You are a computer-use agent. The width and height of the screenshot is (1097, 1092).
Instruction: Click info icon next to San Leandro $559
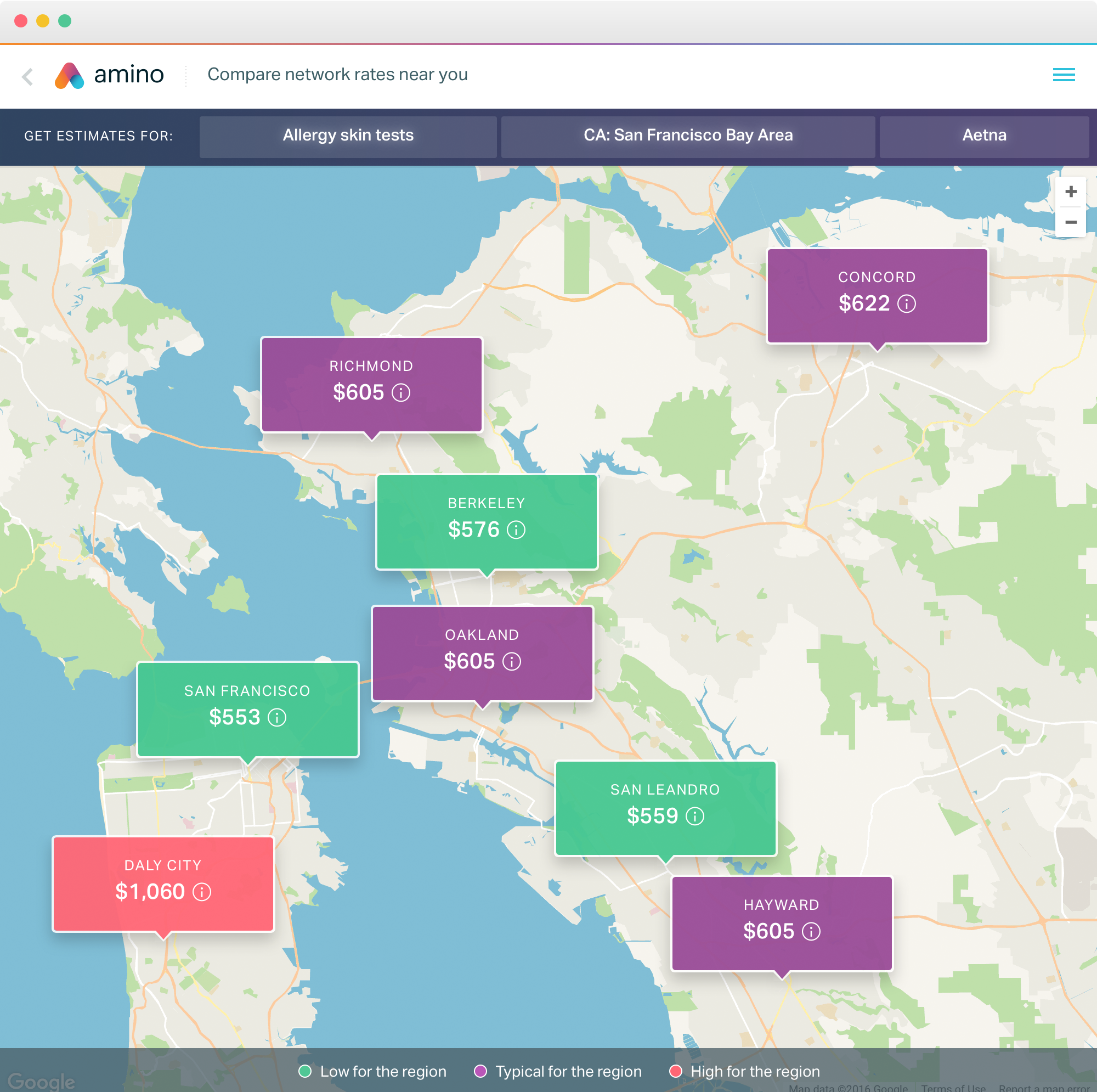tap(695, 817)
